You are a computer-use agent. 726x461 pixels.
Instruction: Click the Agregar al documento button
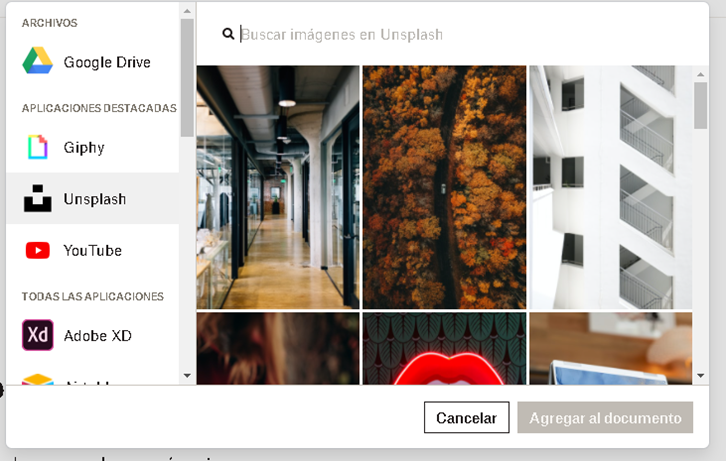(605, 417)
